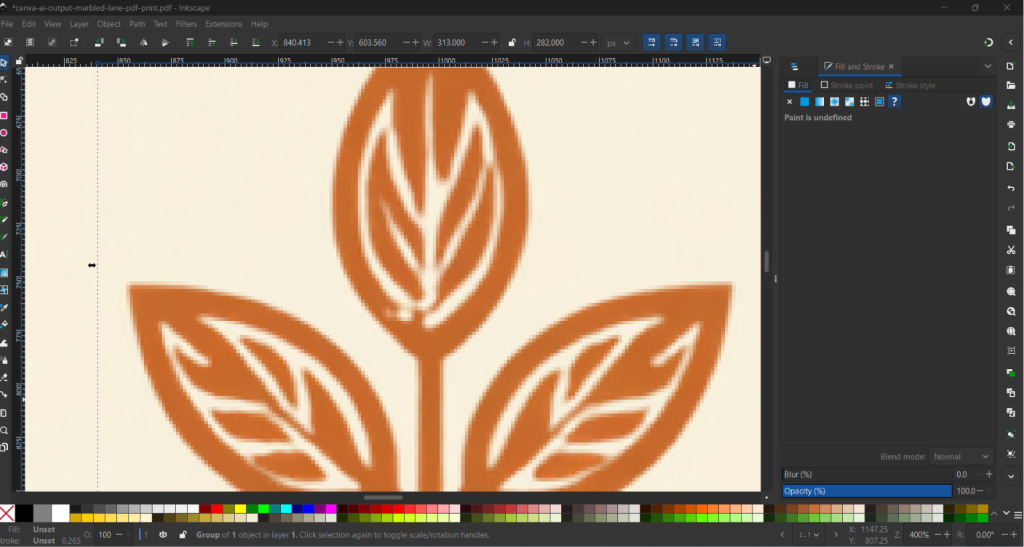Click the remove color X swatch
The height and width of the screenshot is (547, 1024).
pyautogui.click(x=7, y=513)
